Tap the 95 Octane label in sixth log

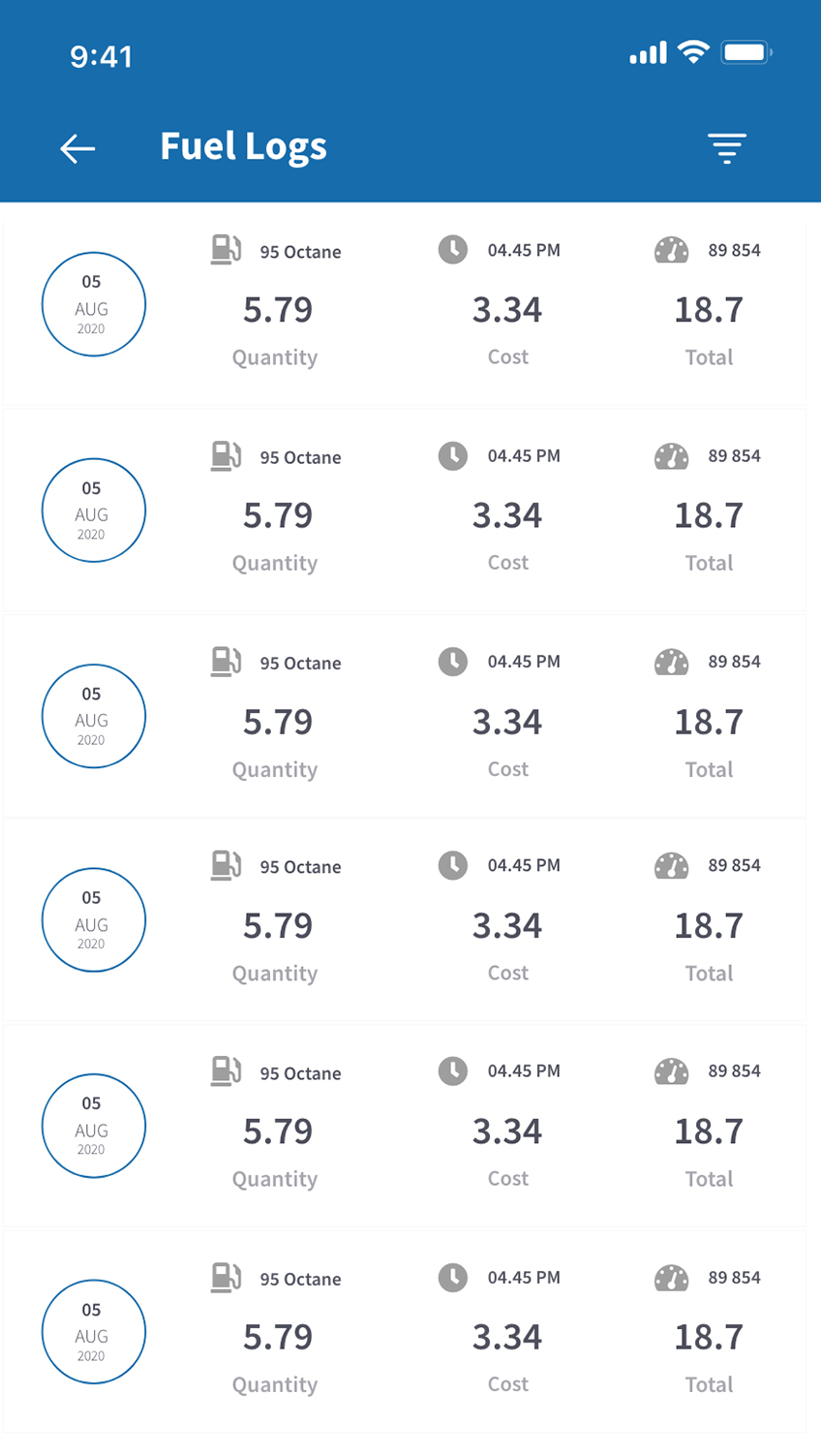tap(300, 1280)
